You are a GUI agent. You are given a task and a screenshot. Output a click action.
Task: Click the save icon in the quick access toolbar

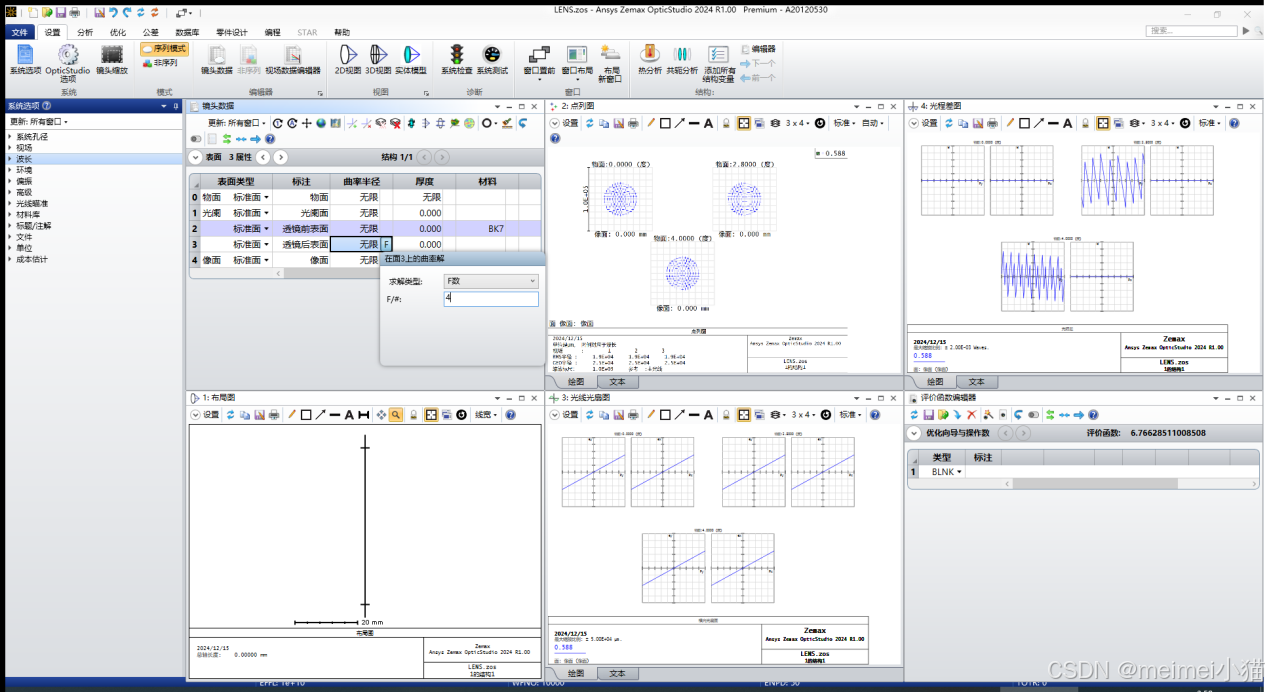click(60, 13)
